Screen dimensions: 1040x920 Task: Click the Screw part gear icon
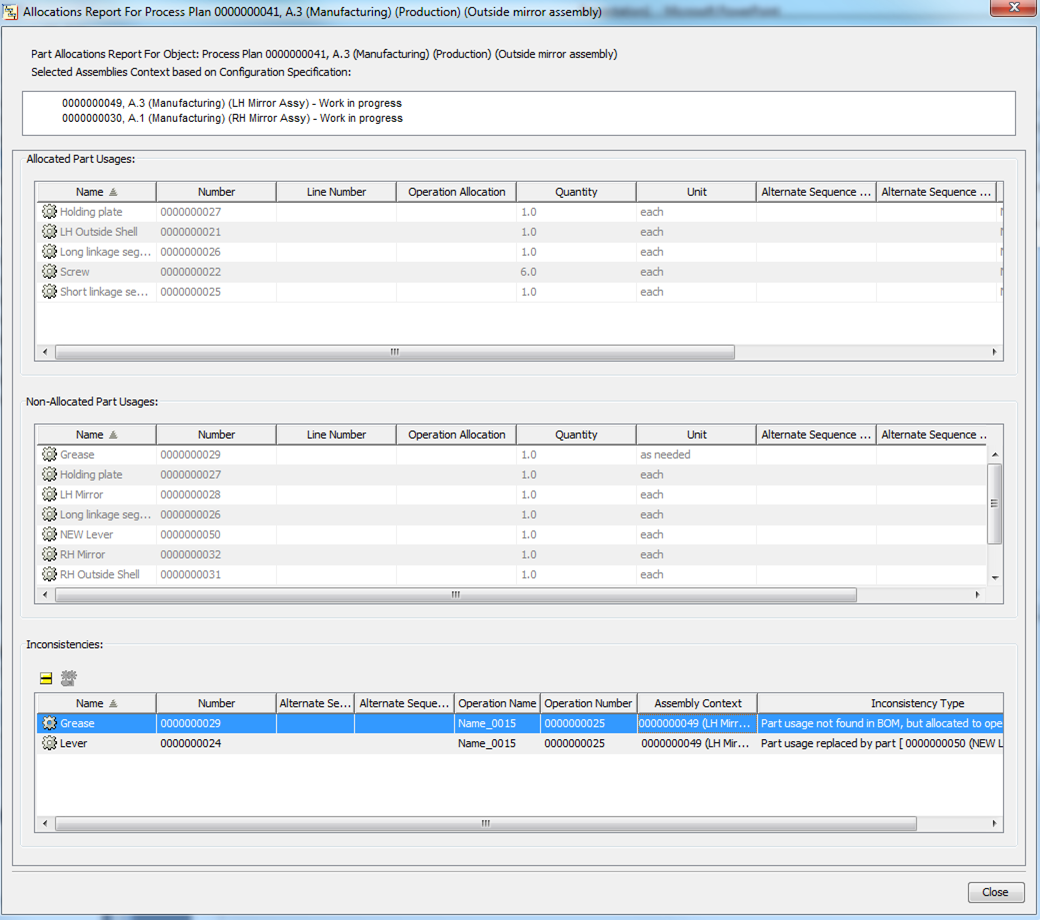[x=48, y=271]
